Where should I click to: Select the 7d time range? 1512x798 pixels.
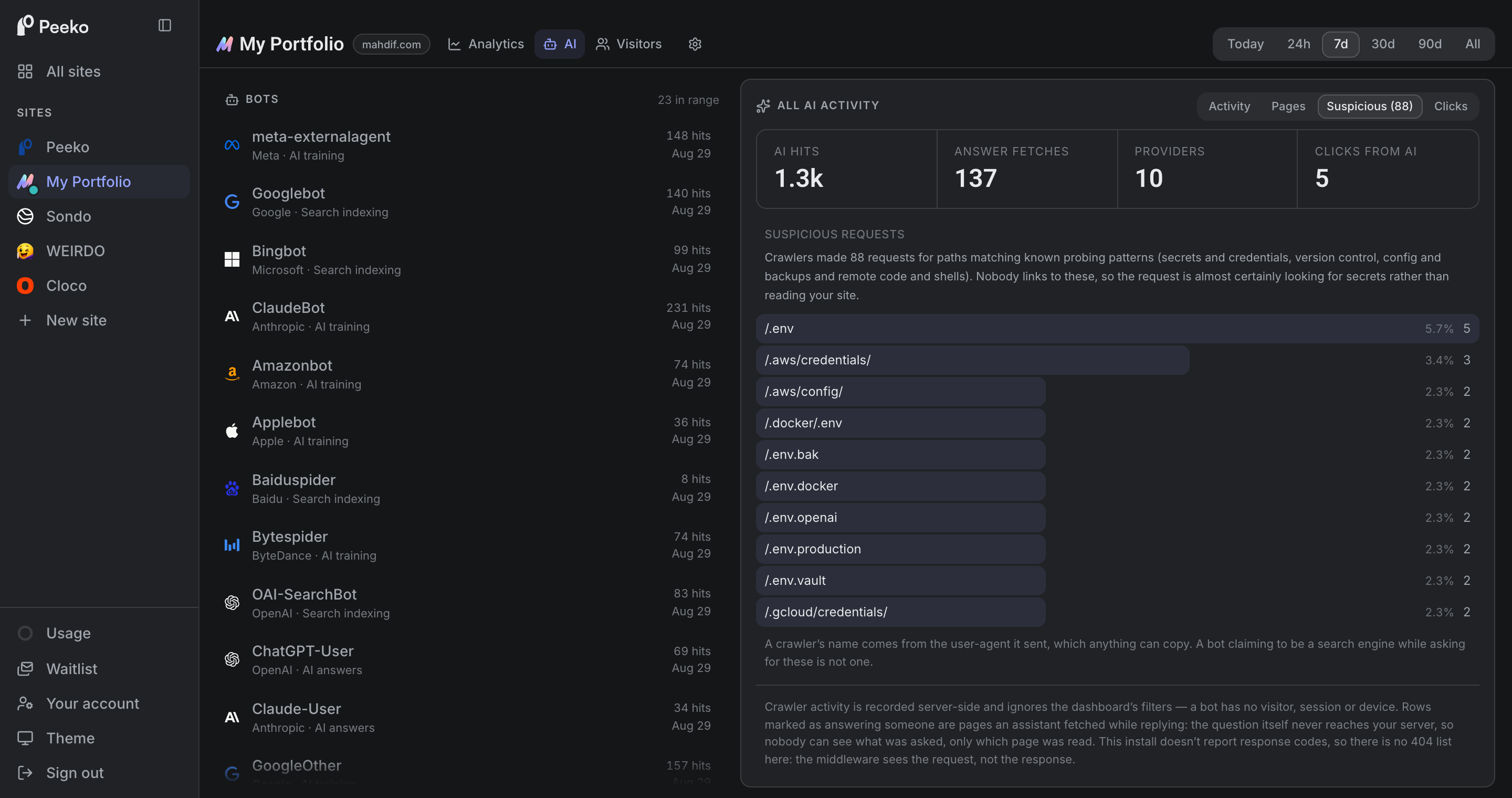click(1341, 44)
